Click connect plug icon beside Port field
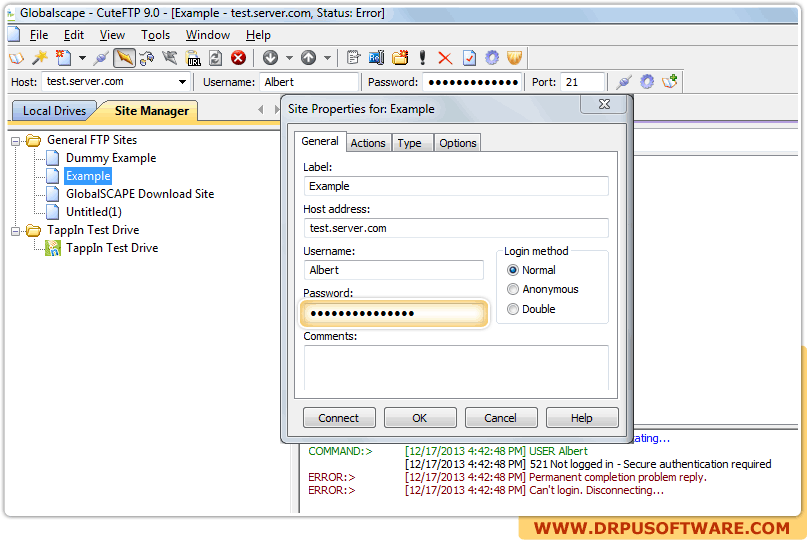The width and height of the screenshot is (807, 540). 624,82
